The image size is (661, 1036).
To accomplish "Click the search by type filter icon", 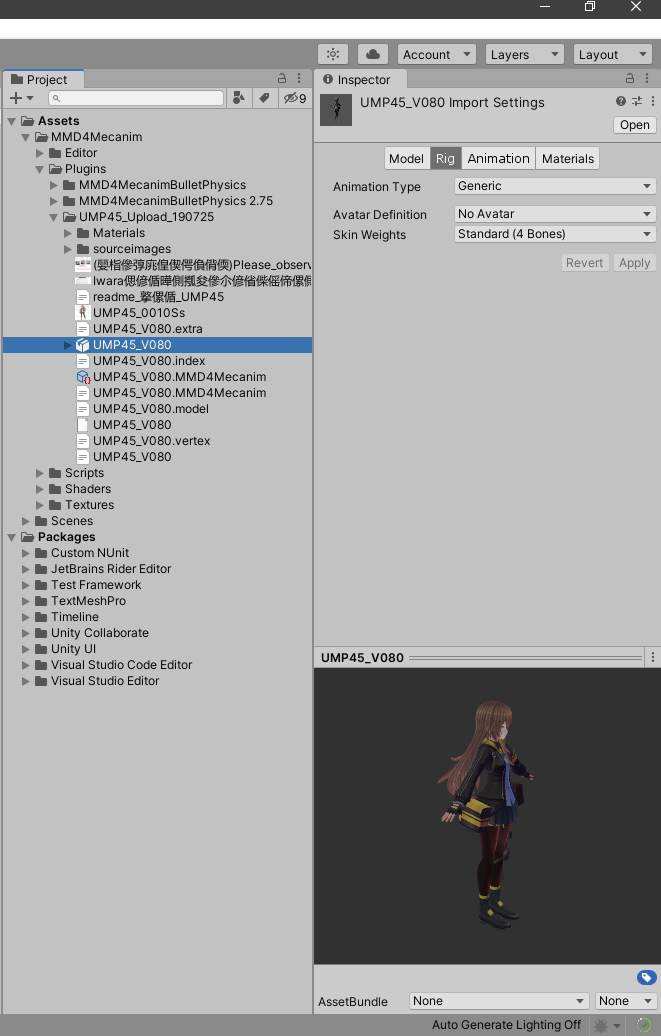I will tap(239, 98).
